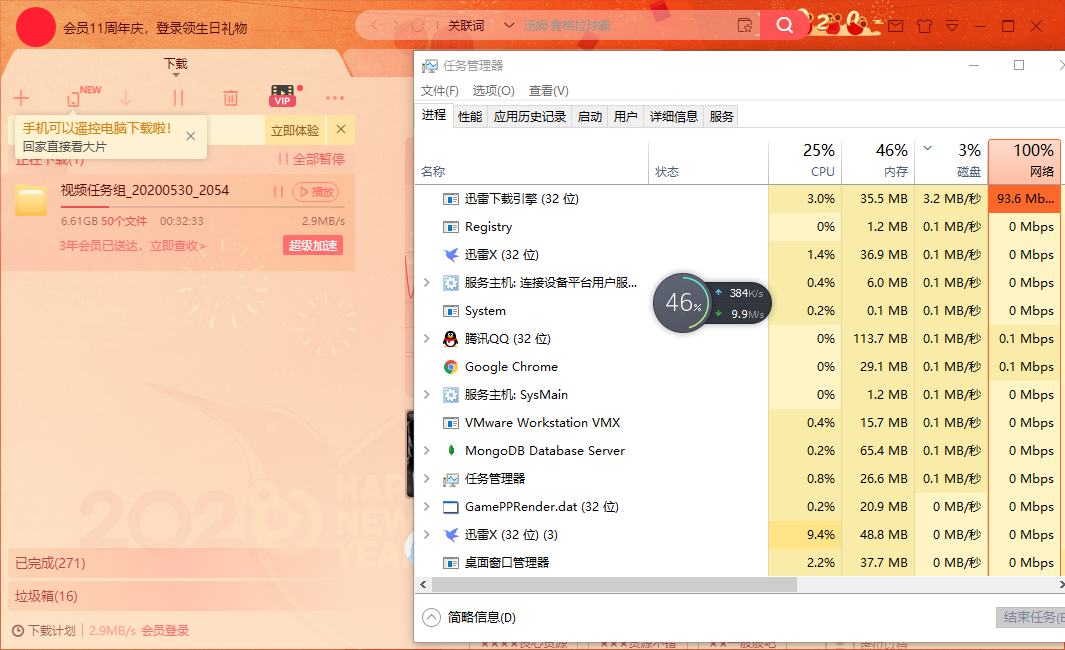This screenshot has width=1065, height=650.
Task: Click the 结束任务 button
Action: pos(1030,617)
